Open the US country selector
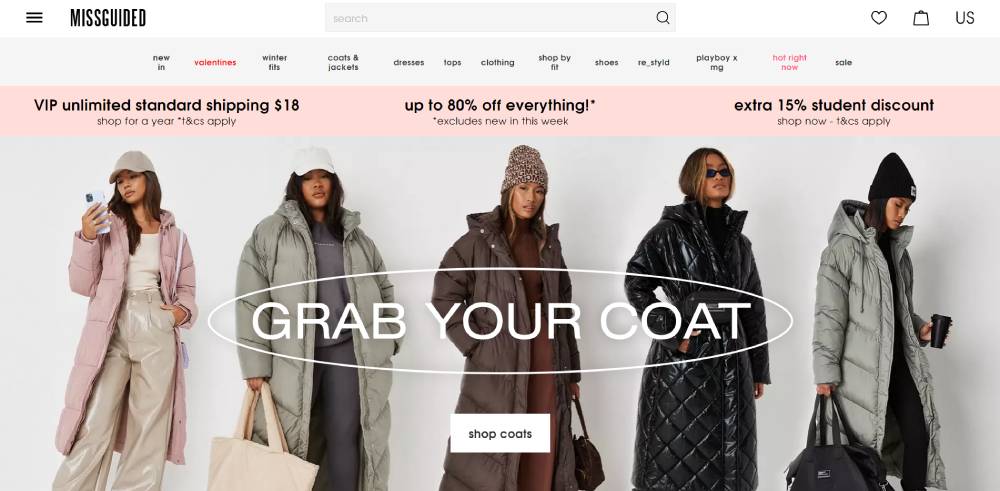Viewport: 1000px width, 491px height. [964, 18]
